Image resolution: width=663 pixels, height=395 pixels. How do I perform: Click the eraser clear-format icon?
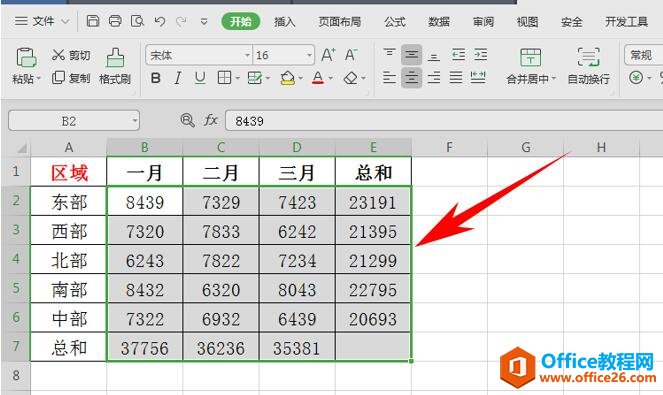[x=351, y=78]
